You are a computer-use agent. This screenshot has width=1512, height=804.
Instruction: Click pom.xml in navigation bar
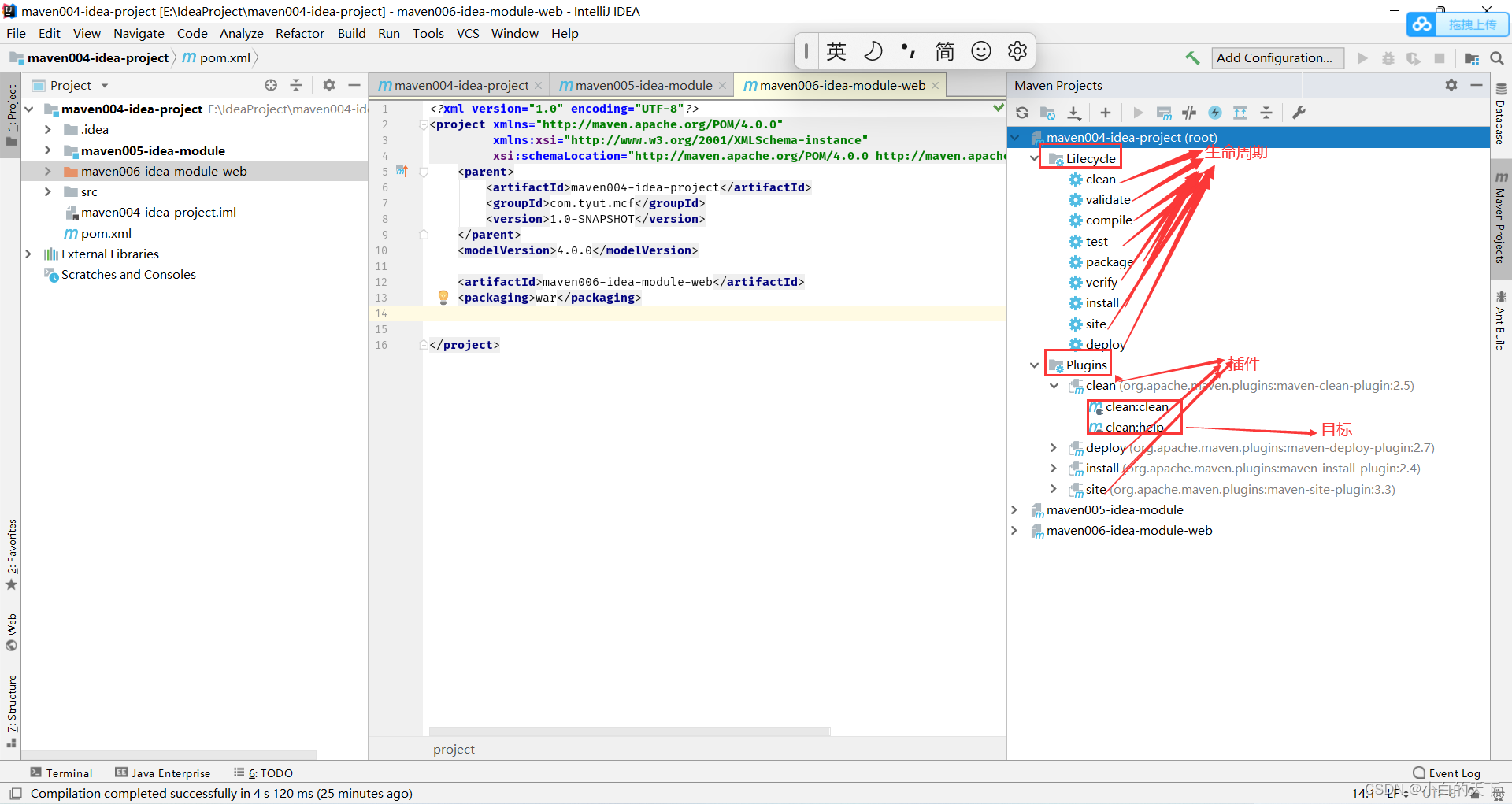coord(217,57)
